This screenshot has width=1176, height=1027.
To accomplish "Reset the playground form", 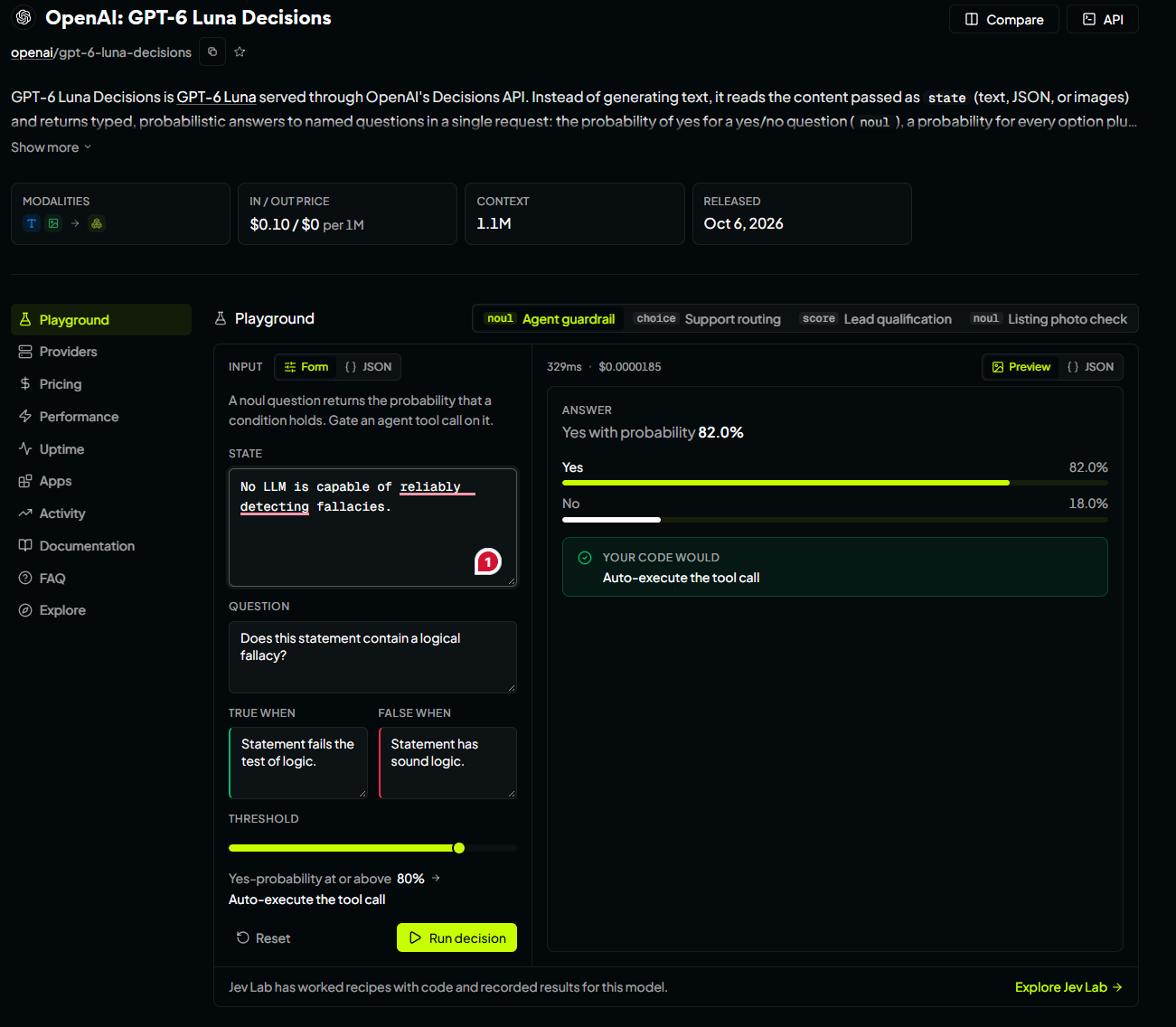I will [x=263, y=938].
